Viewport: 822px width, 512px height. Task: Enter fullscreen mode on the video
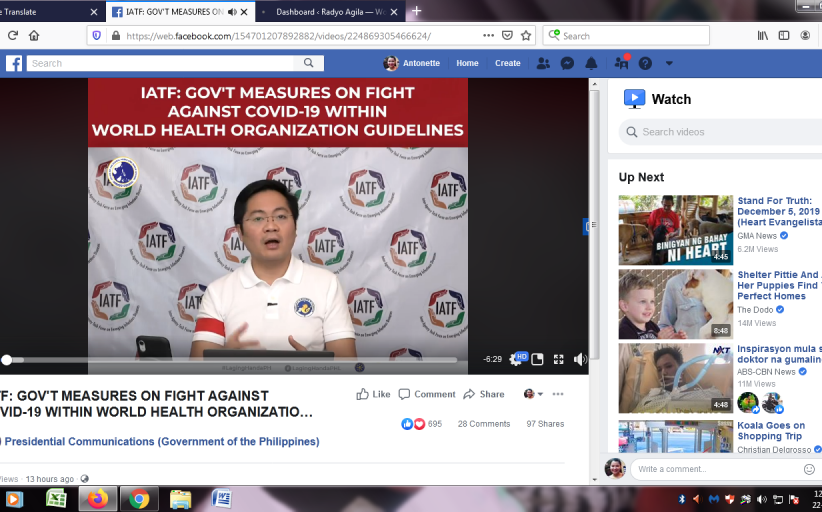(x=559, y=359)
